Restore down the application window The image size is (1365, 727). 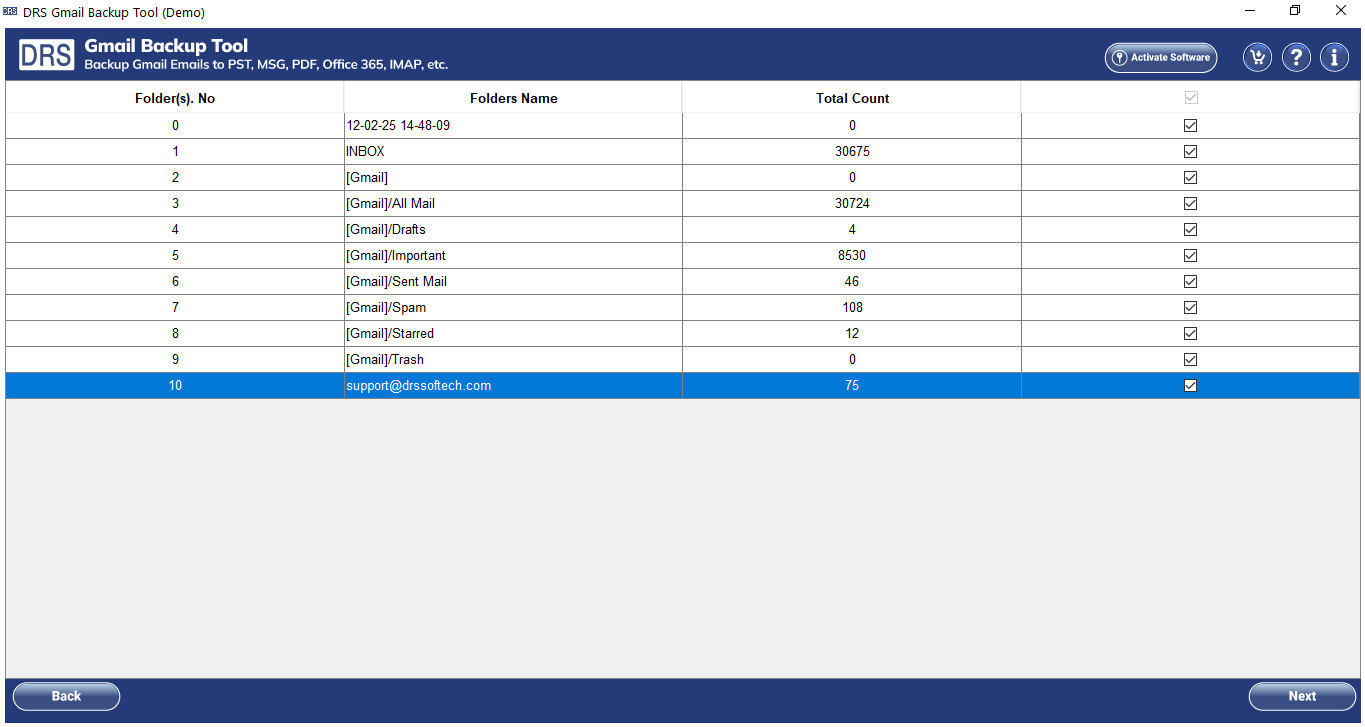(x=1295, y=11)
